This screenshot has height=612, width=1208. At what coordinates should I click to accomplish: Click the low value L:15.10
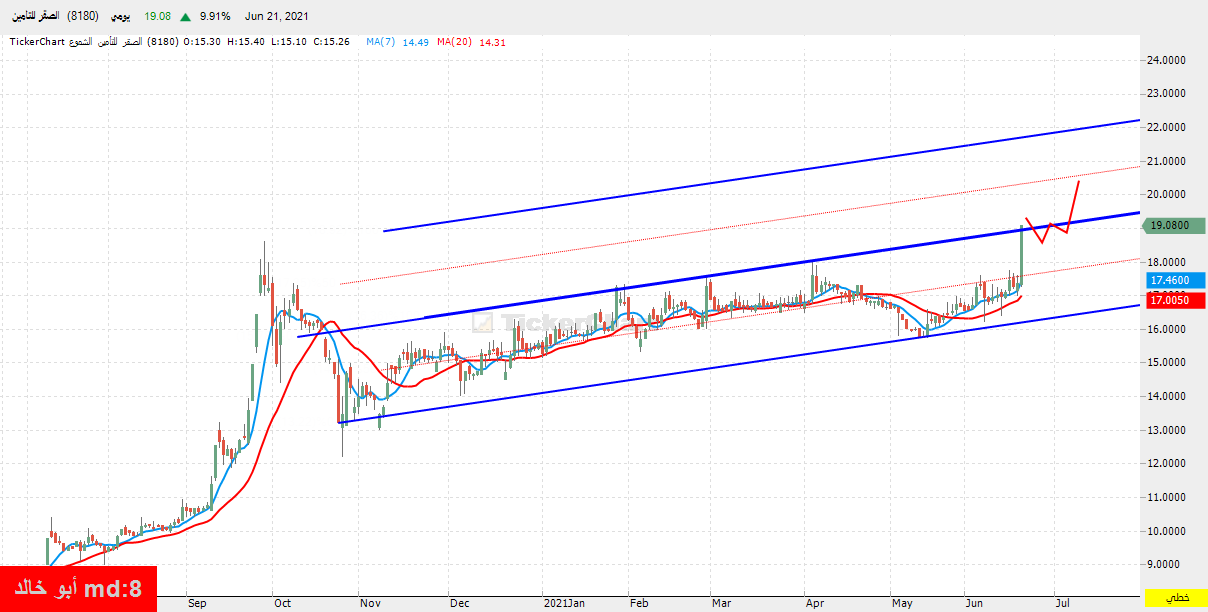tap(288, 42)
